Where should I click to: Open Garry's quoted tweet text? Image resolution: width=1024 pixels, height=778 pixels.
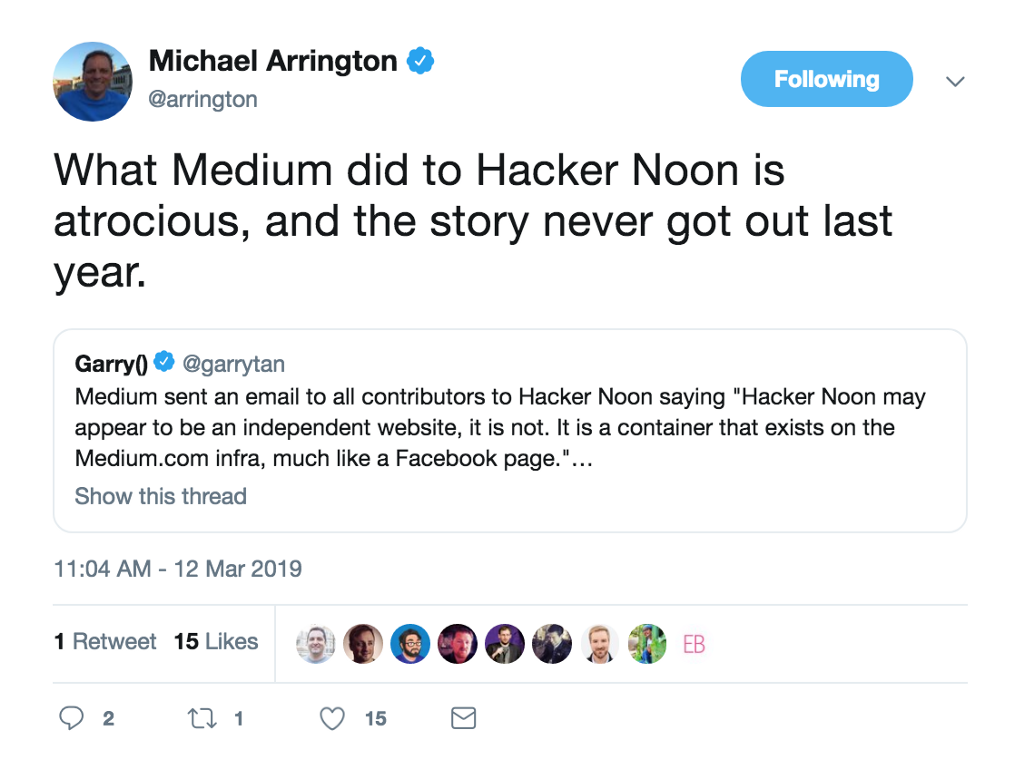pos(500,428)
